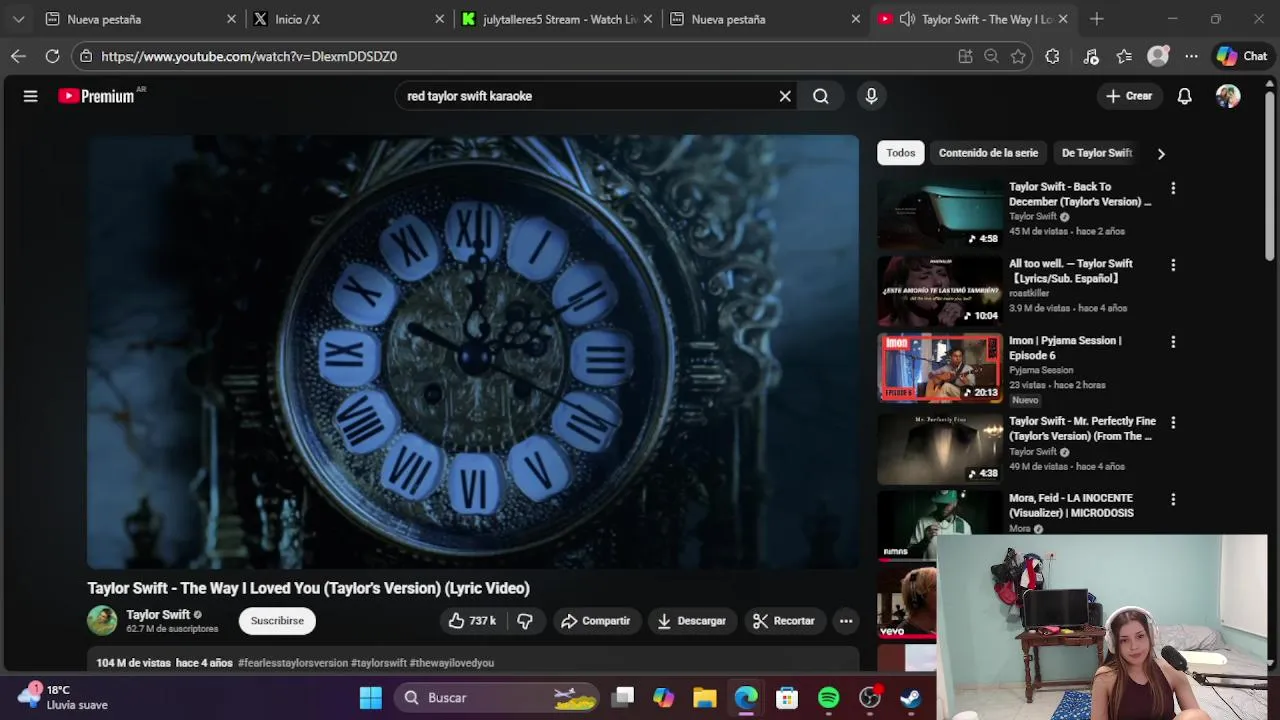
Task: Click the Descargar button
Action: tap(691, 621)
